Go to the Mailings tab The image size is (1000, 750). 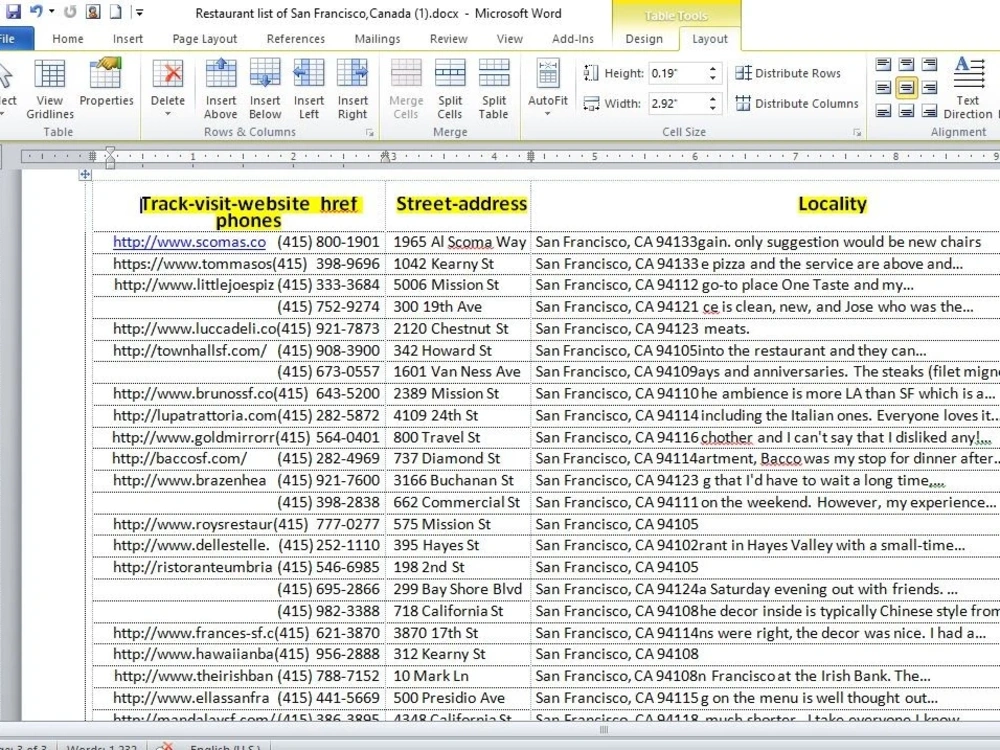(x=377, y=39)
